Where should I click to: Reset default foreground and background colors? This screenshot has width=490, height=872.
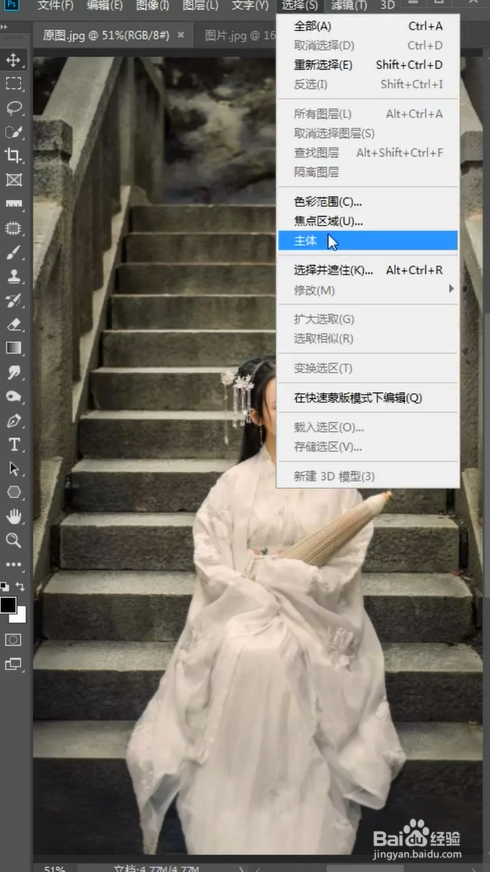[x=4, y=587]
